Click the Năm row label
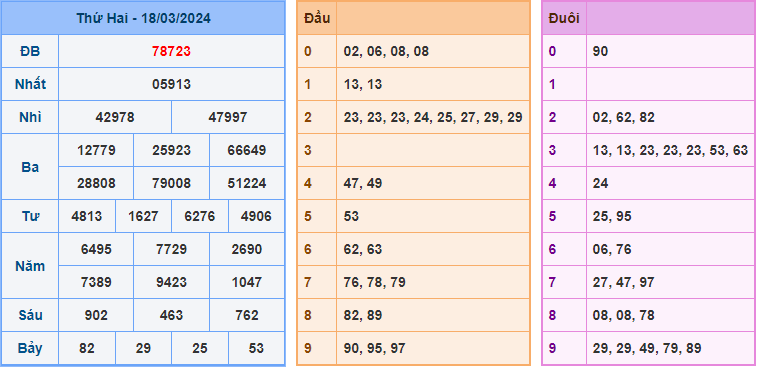 pyautogui.click(x=30, y=266)
